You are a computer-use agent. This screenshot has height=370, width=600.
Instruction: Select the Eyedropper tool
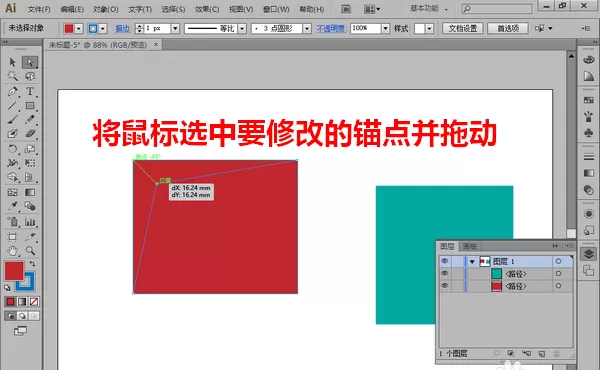tap(13, 206)
